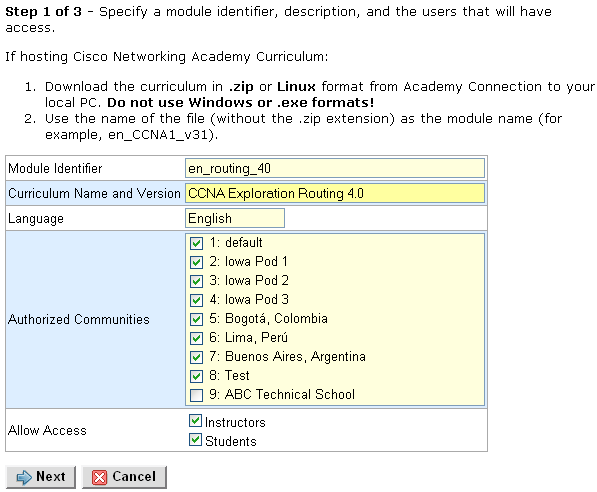Viewport: 597px width, 492px height.
Task: Click the '1: default' label text
Action: click(x=236, y=243)
